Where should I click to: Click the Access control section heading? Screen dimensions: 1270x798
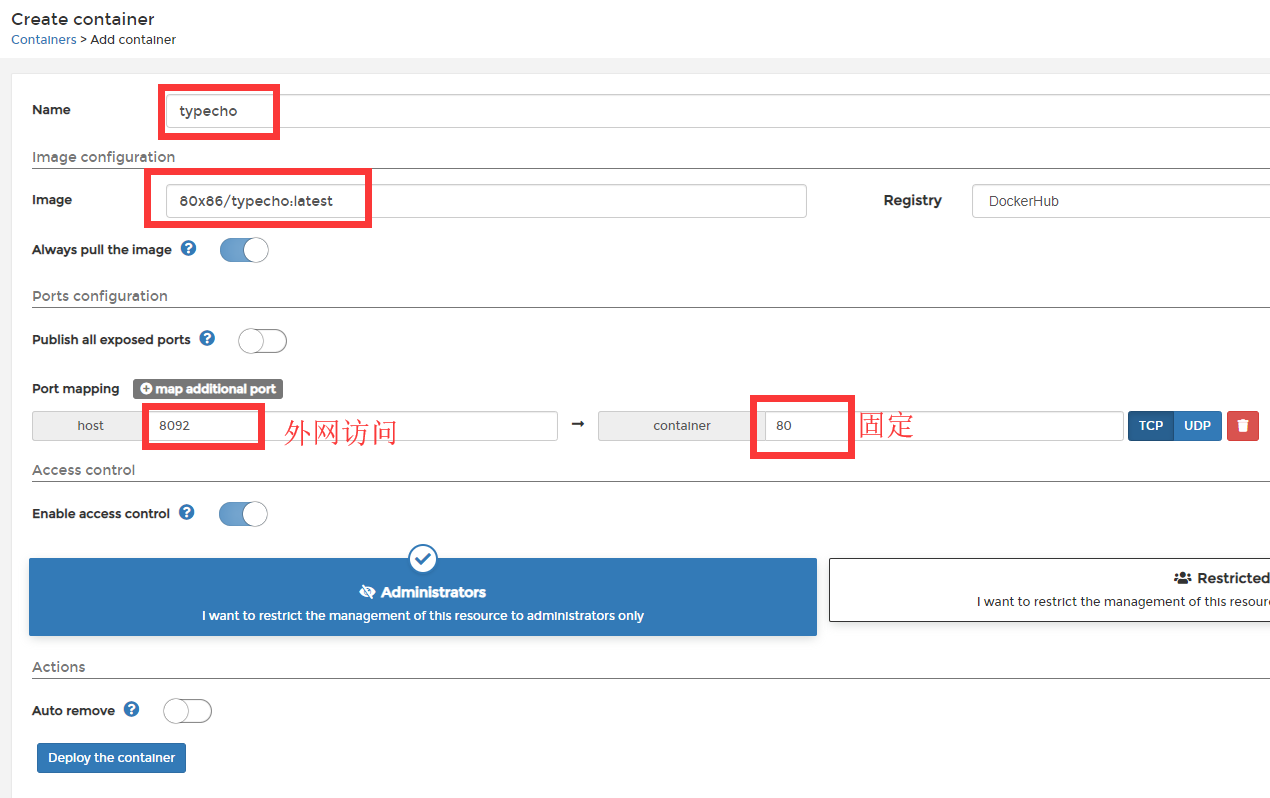pos(83,470)
